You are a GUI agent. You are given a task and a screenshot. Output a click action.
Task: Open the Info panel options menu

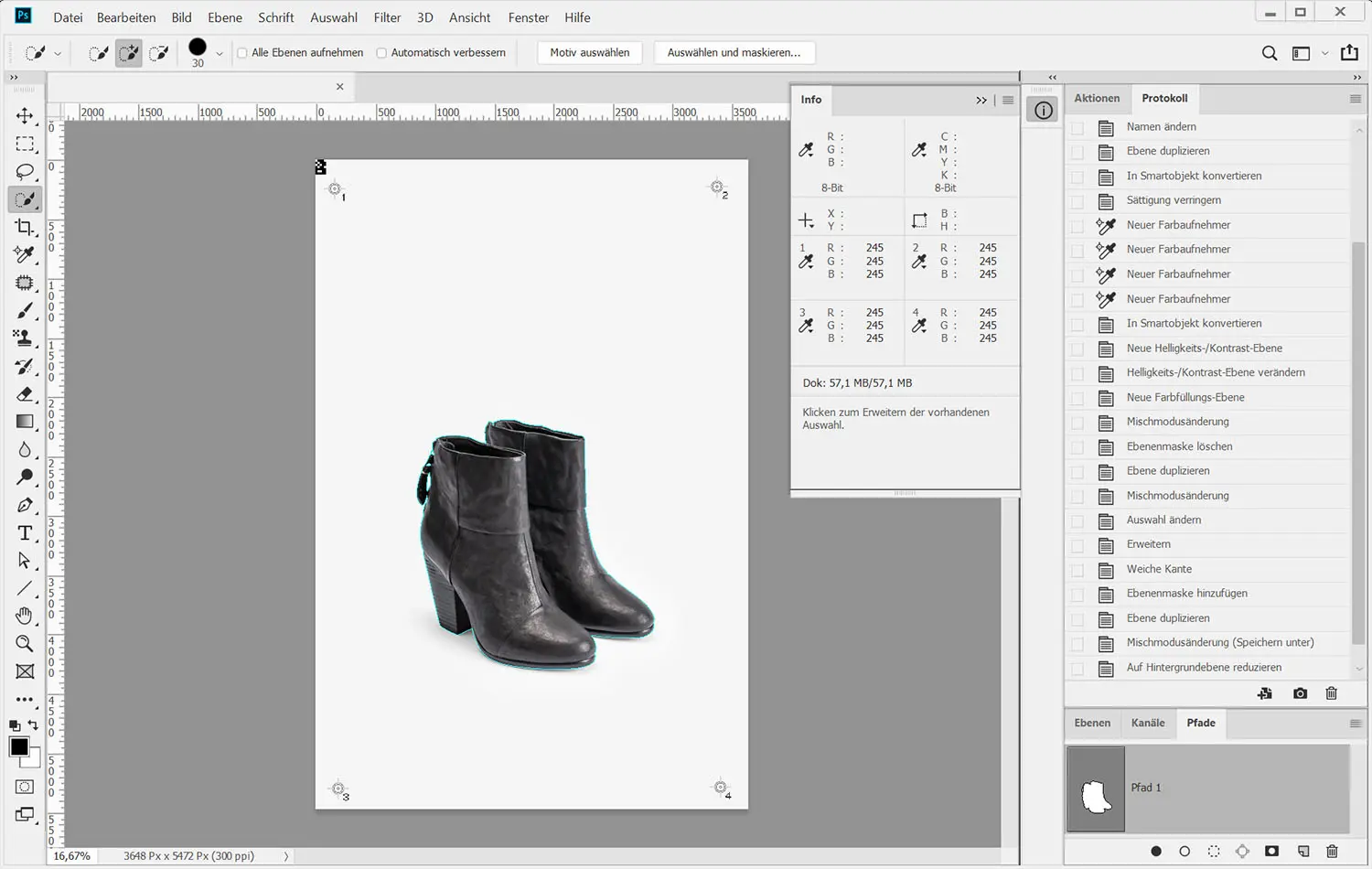tap(1008, 100)
